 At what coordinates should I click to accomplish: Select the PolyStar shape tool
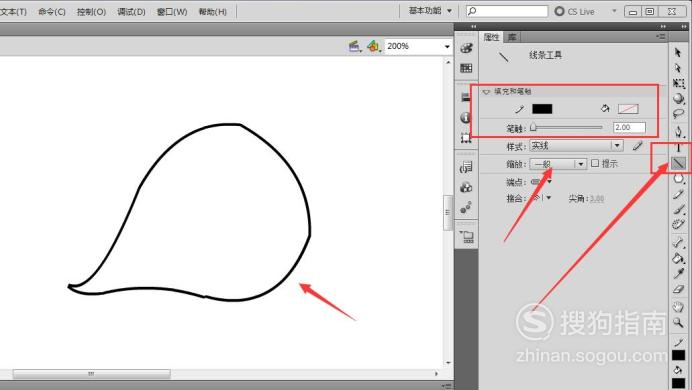coord(678,179)
